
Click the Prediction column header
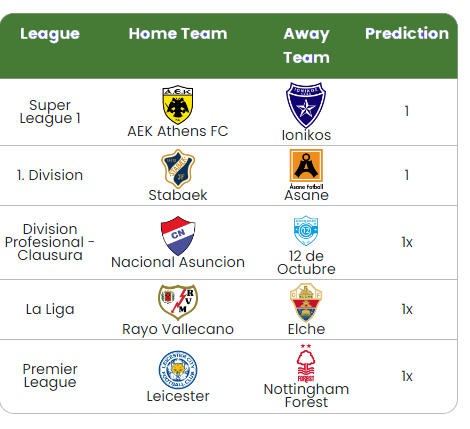pyautogui.click(x=407, y=34)
